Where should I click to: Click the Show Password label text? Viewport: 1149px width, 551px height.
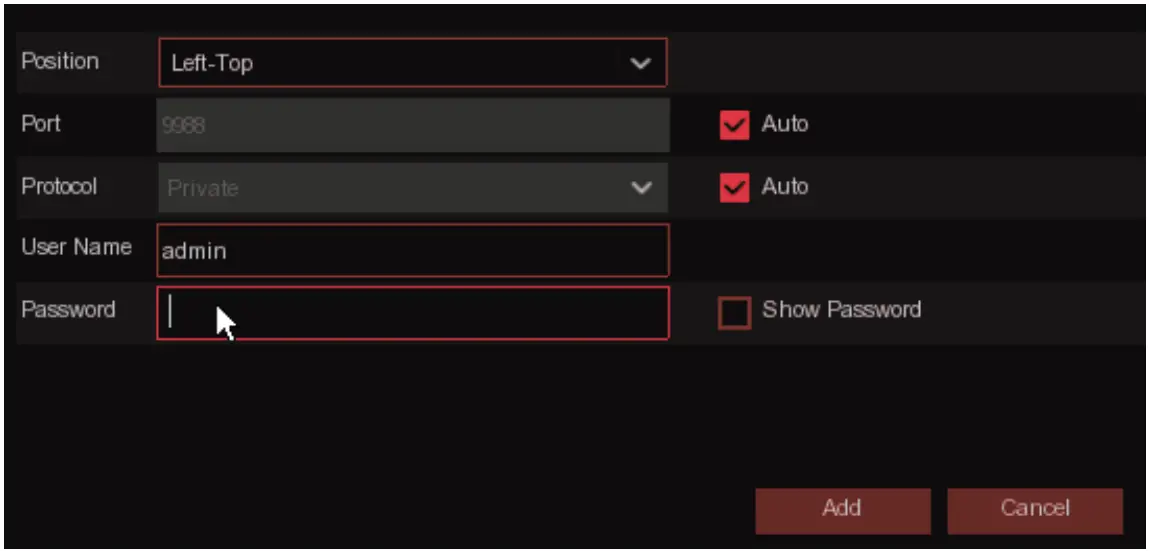click(x=841, y=310)
